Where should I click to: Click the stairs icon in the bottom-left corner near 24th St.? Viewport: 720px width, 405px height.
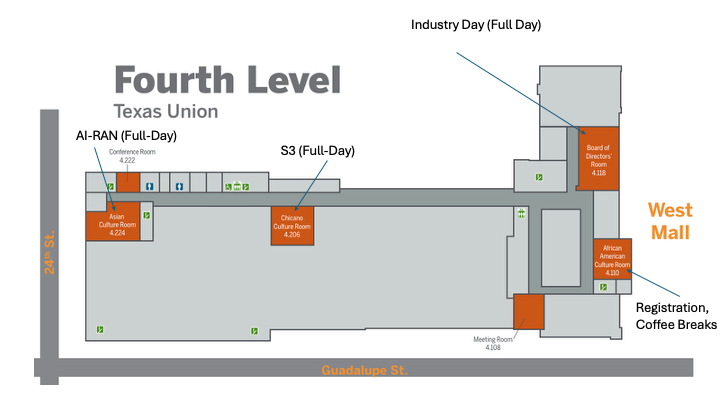coord(100,329)
